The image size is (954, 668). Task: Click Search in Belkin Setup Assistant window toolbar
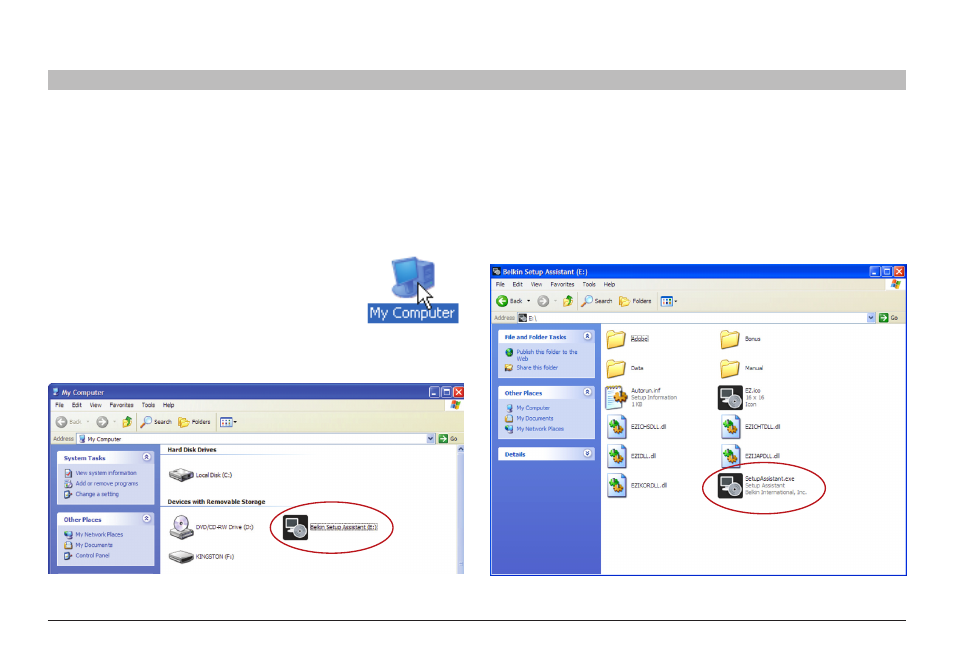pos(597,301)
